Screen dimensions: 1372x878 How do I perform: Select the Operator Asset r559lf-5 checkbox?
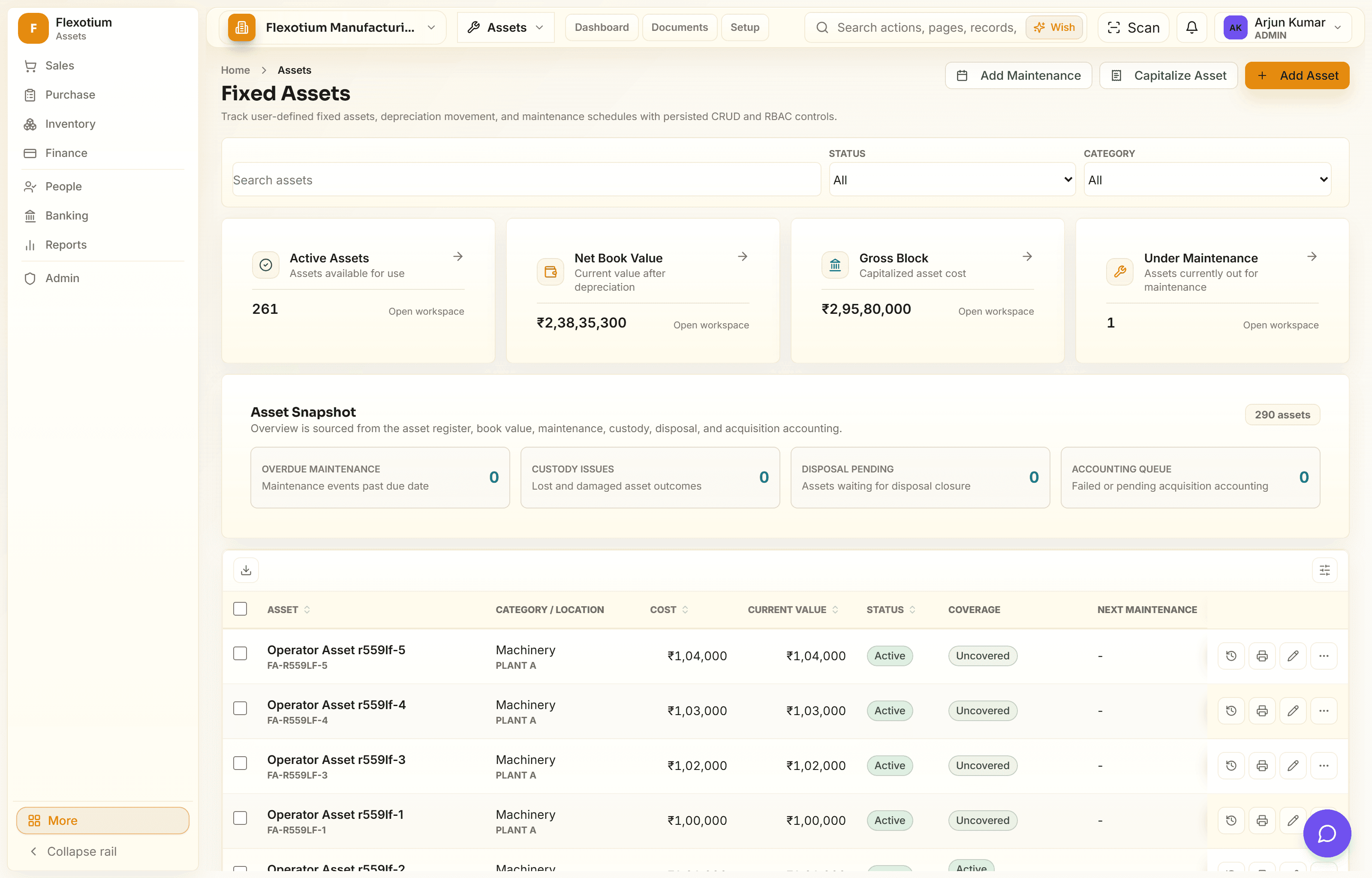pos(240,653)
